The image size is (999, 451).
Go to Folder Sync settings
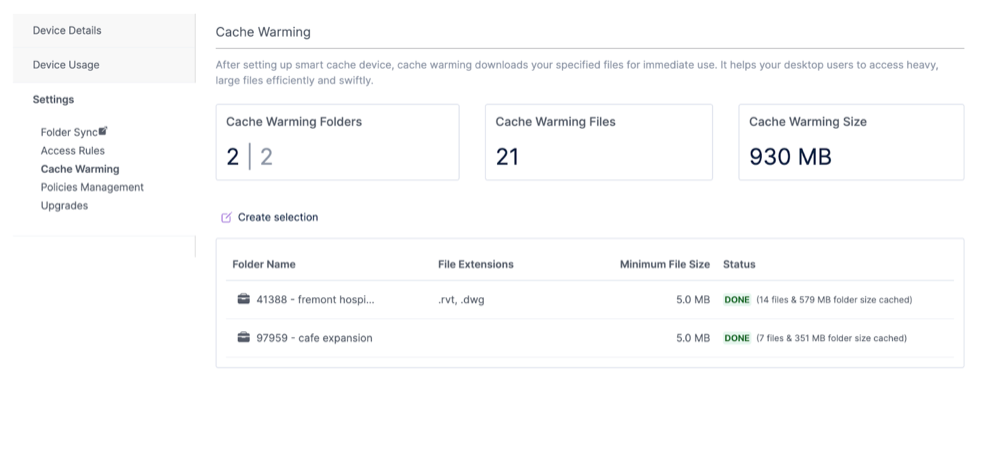pyautogui.click(x=69, y=132)
